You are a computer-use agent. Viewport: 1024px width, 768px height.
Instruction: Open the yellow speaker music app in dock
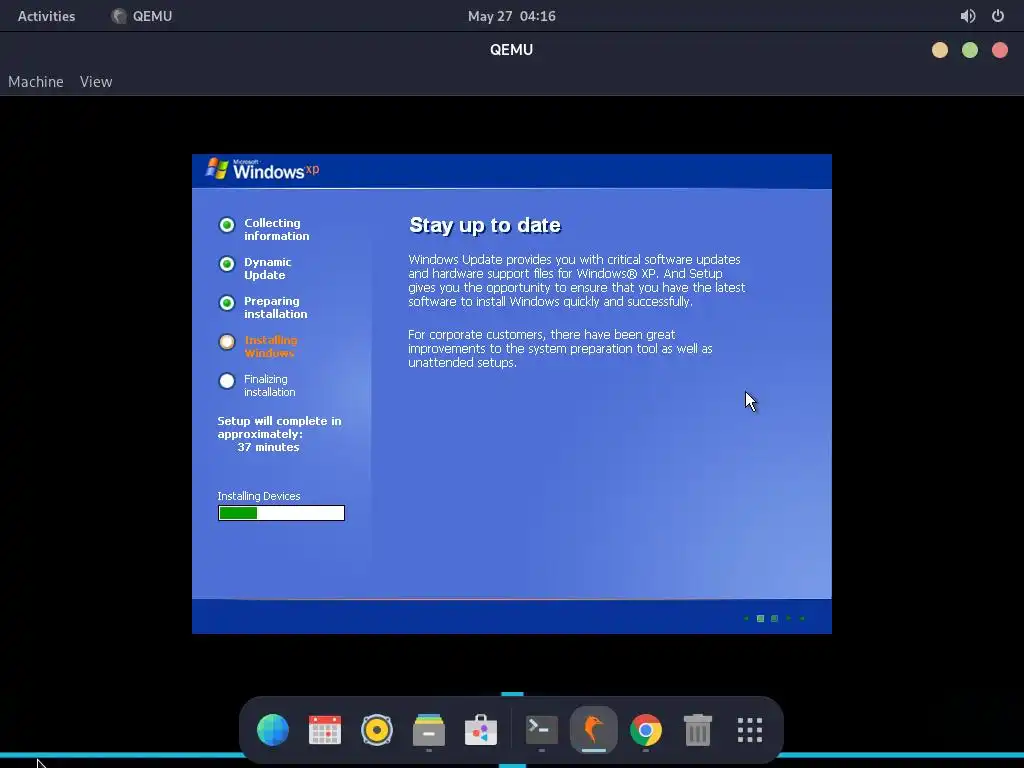click(377, 729)
